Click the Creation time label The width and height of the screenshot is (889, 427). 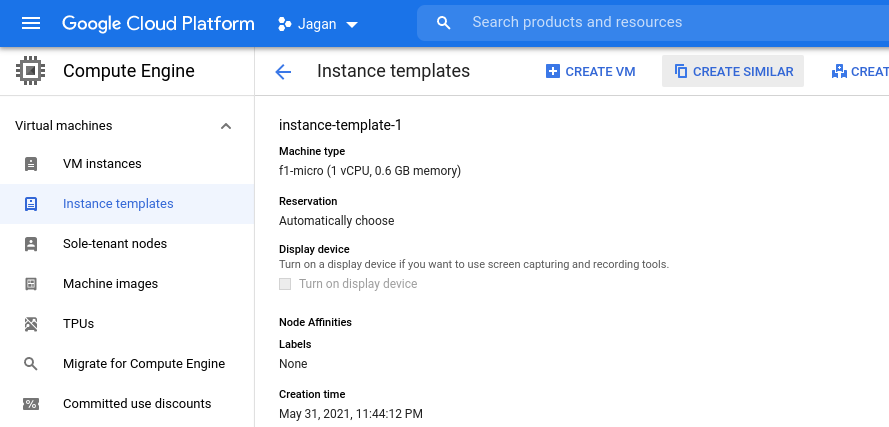[312, 394]
